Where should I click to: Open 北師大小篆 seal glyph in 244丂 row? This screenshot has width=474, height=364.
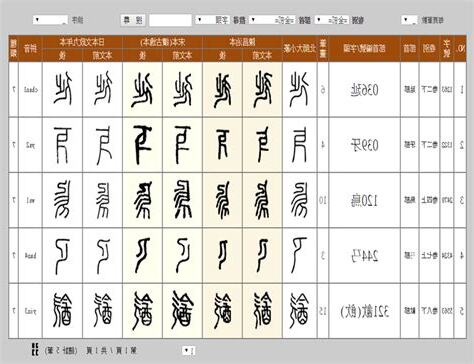pyautogui.click(x=298, y=255)
